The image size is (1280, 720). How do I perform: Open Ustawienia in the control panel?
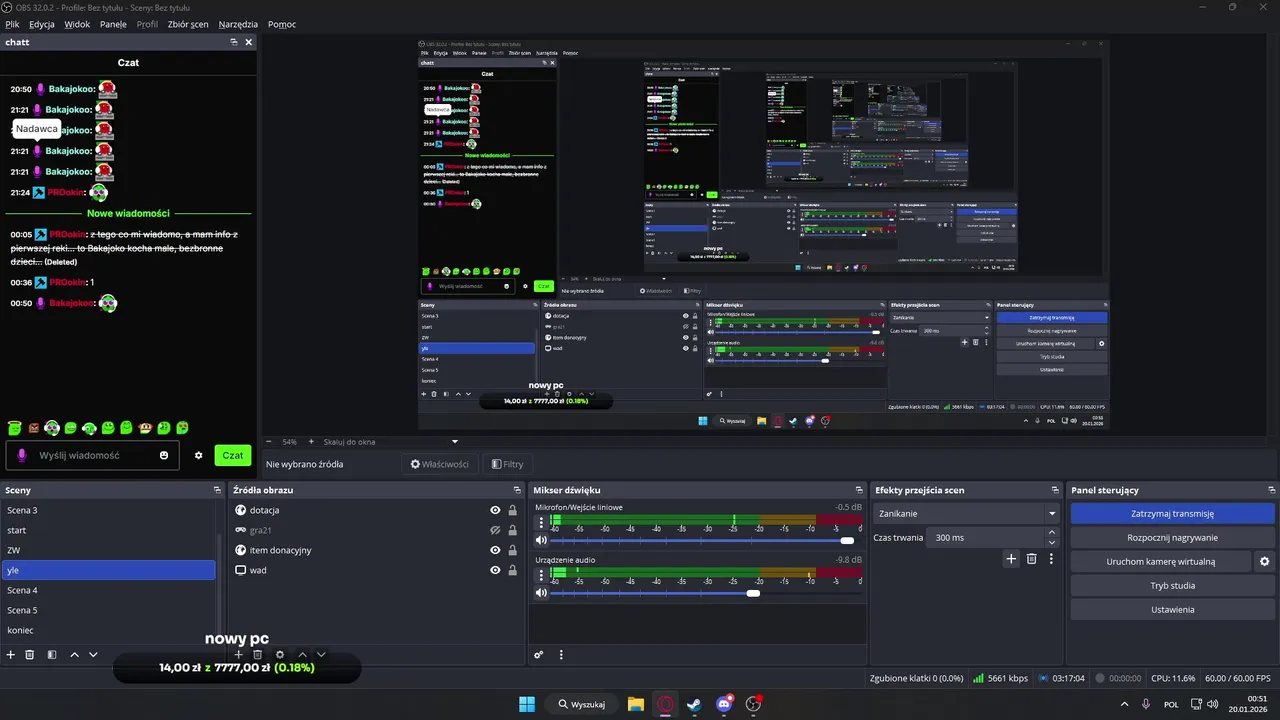point(1173,610)
